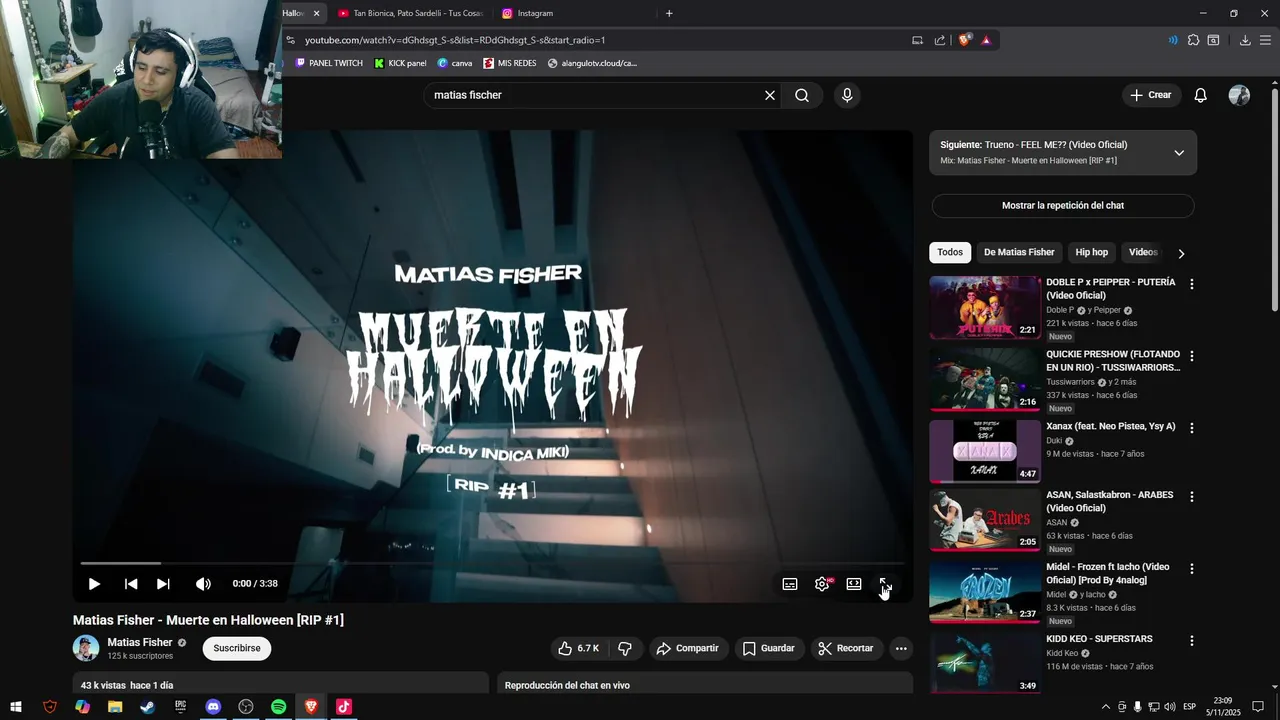Seek along the video progress bar
Image resolution: width=1280 pixels, height=720 pixels.
492,563
